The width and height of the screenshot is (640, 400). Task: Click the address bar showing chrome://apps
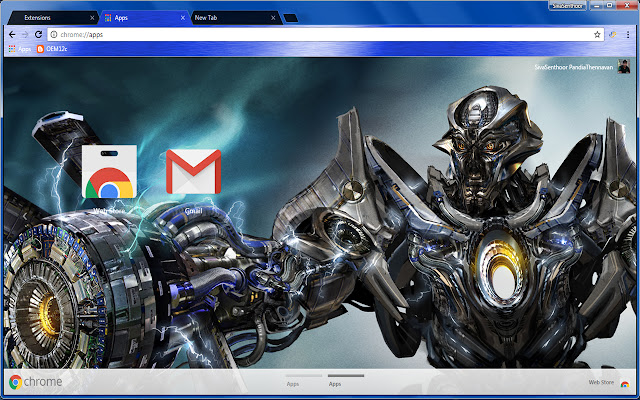coord(300,33)
